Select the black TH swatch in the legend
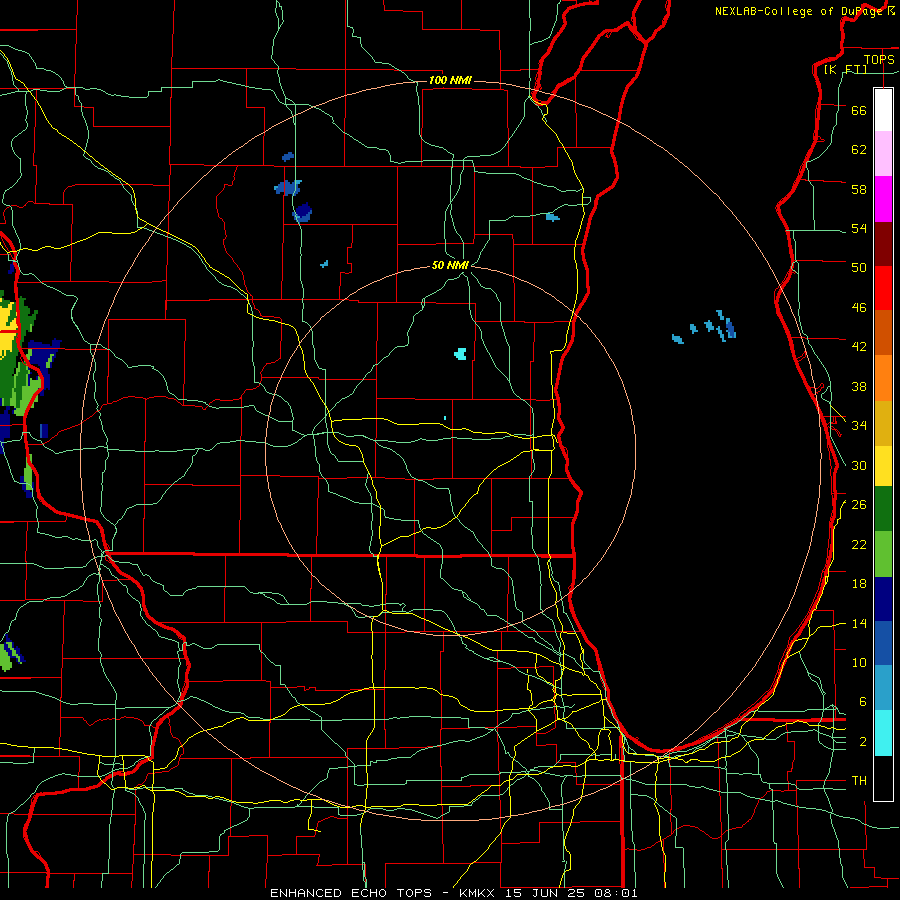Viewport: 900px width, 900px height. point(883,778)
